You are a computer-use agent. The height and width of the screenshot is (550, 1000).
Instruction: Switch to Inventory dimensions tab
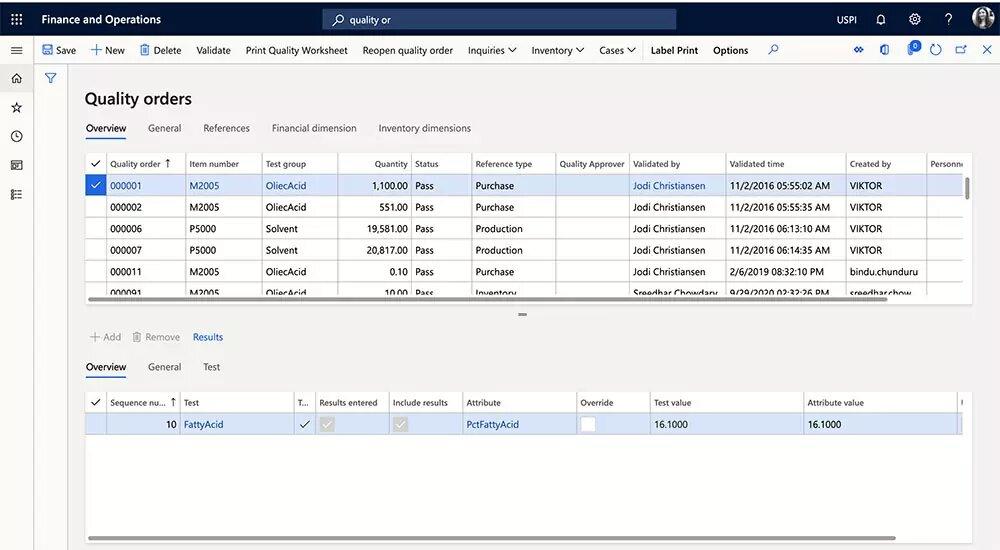[x=424, y=128]
